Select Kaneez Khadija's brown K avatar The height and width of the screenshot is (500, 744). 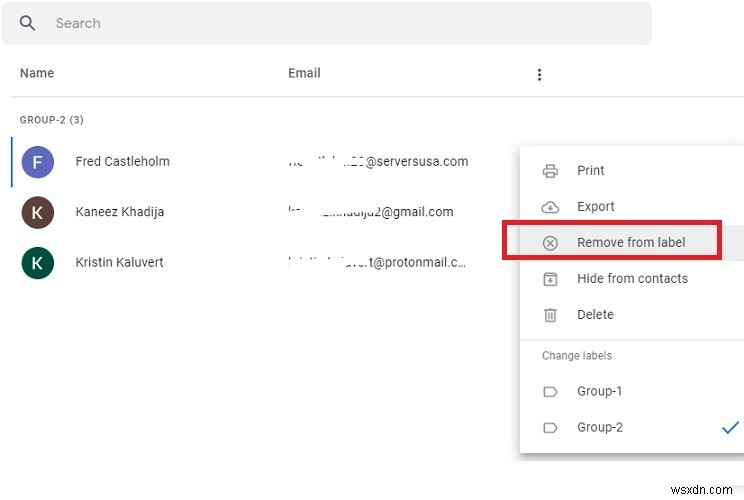click(x=37, y=212)
